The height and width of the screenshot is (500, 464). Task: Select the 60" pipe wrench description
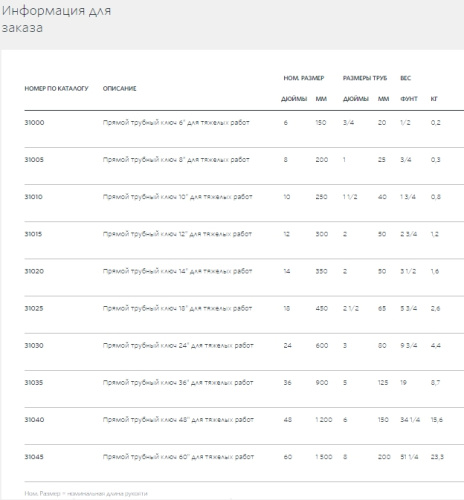click(178, 457)
